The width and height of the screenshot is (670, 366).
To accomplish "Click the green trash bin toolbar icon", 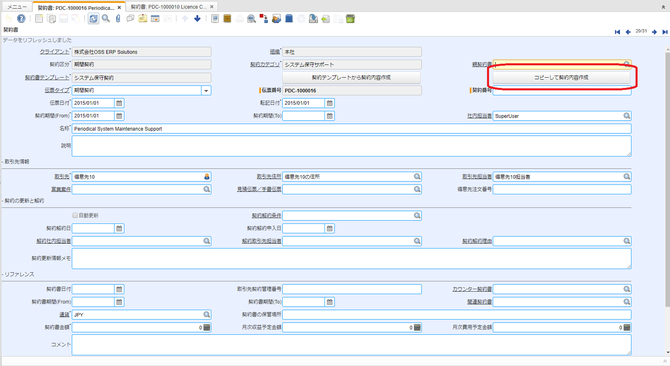I will [350, 18].
